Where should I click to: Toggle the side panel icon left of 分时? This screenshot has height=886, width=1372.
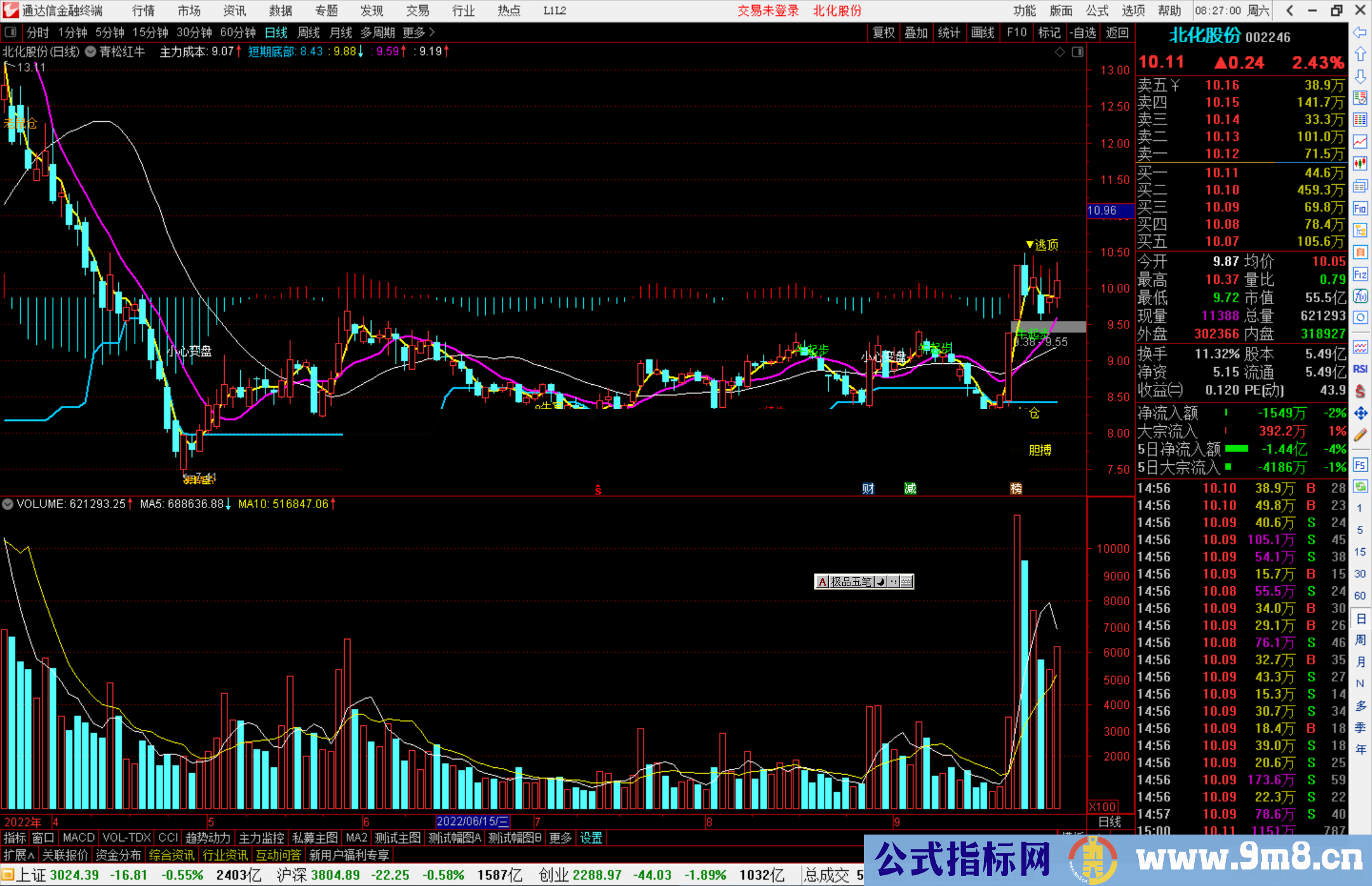[x=11, y=32]
